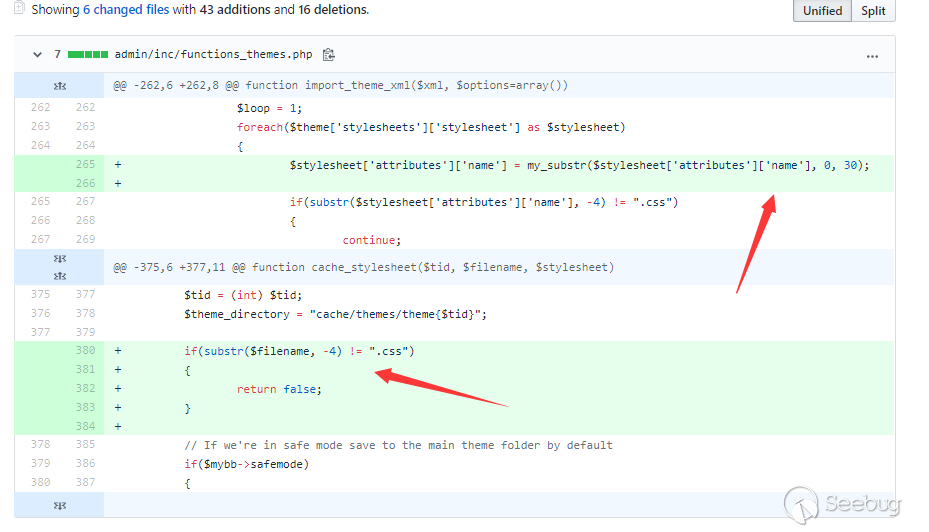
Task: Open the file options ellipsis menu
Action: (872, 56)
